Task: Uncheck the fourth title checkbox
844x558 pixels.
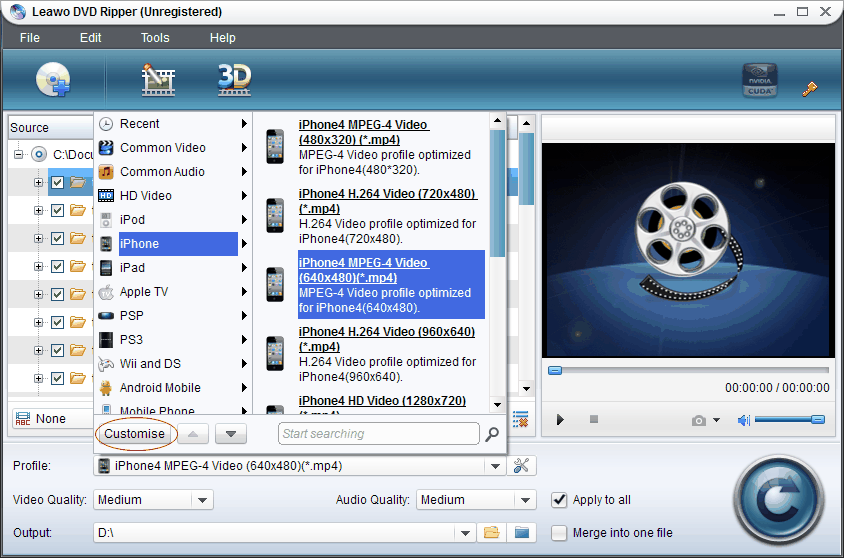Action: click(x=58, y=266)
